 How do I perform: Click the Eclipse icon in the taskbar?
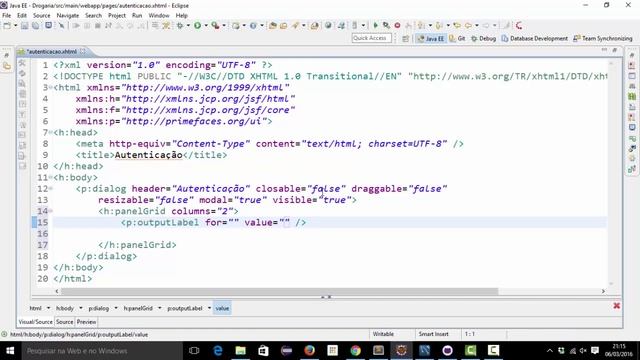[401, 351]
